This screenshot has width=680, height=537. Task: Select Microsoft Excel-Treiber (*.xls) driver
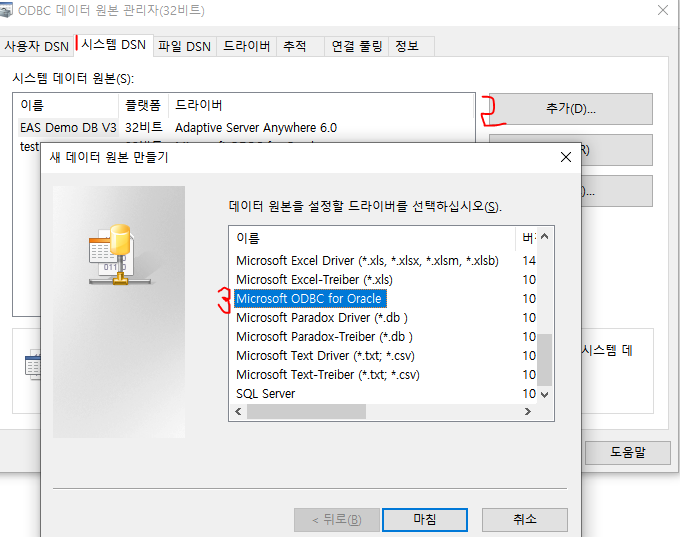click(x=314, y=280)
